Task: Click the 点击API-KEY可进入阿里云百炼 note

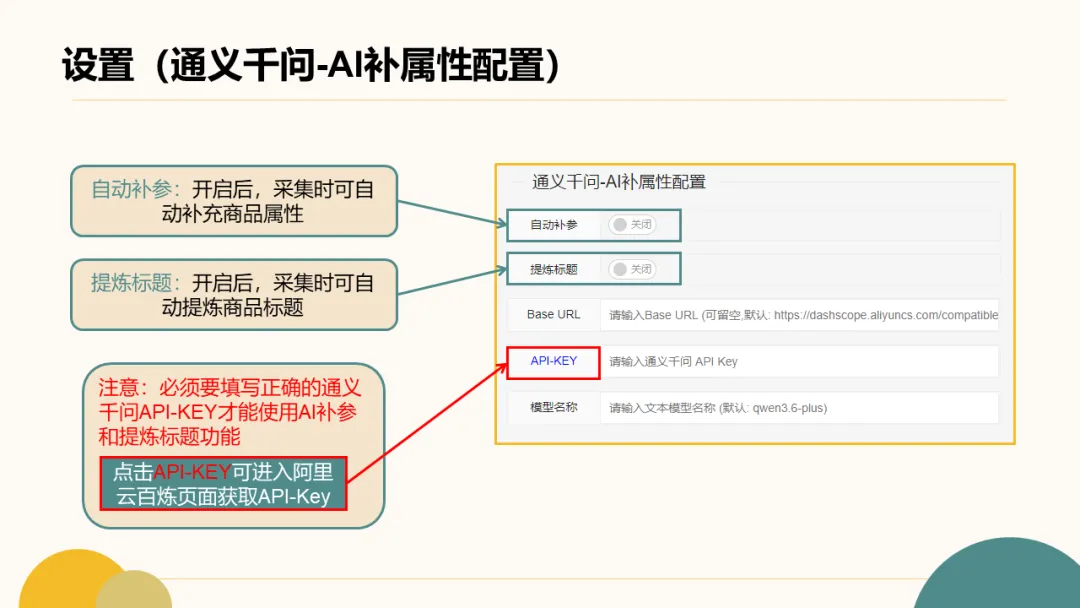Action: pos(223,484)
